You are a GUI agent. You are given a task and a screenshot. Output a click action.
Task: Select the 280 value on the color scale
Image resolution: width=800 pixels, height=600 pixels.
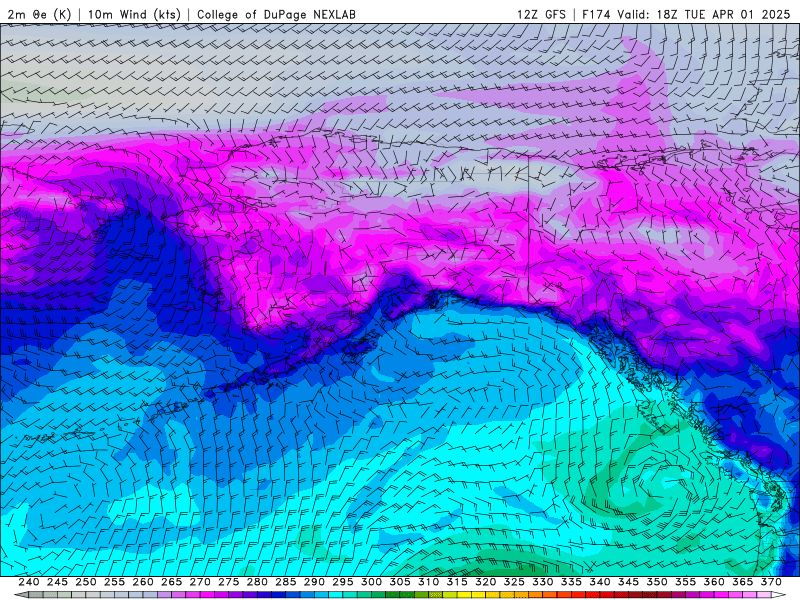(257, 582)
